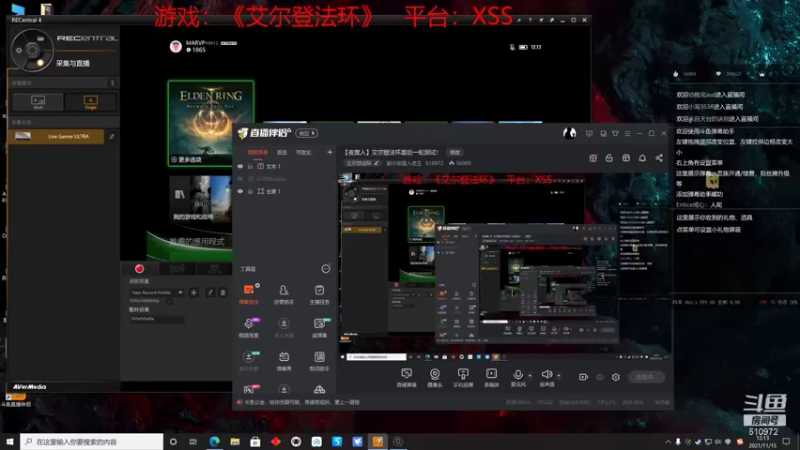
Task: Open File Explorer from the taskbar
Action: [x=235, y=442]
